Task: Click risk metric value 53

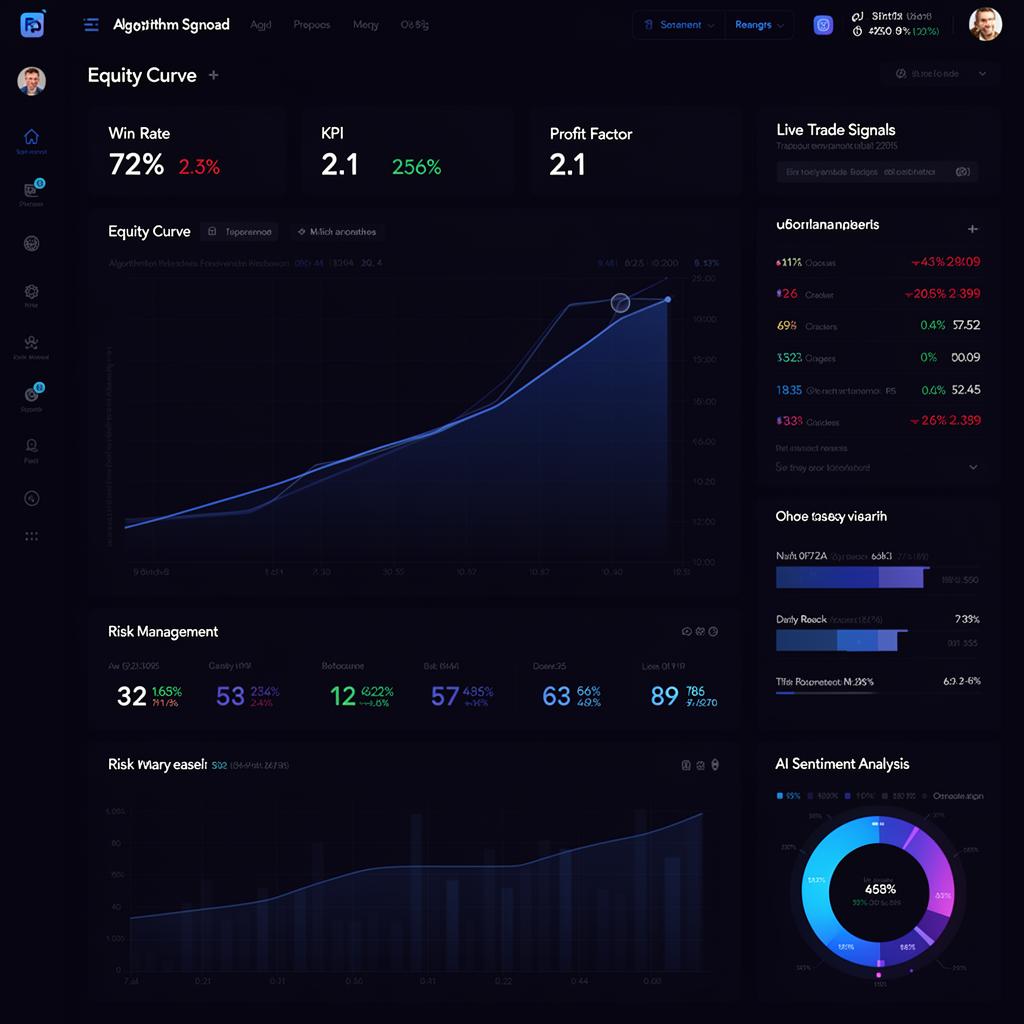Action: click(x=230, y=696)
